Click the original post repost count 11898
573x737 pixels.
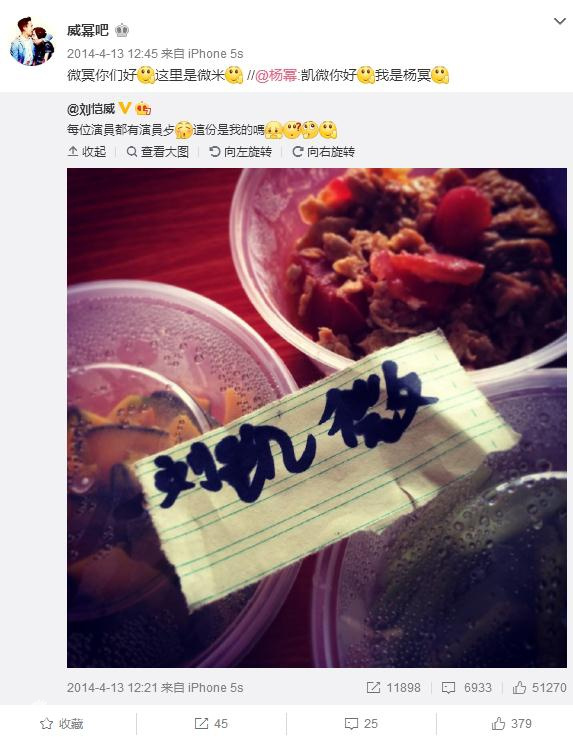point(393,688)
